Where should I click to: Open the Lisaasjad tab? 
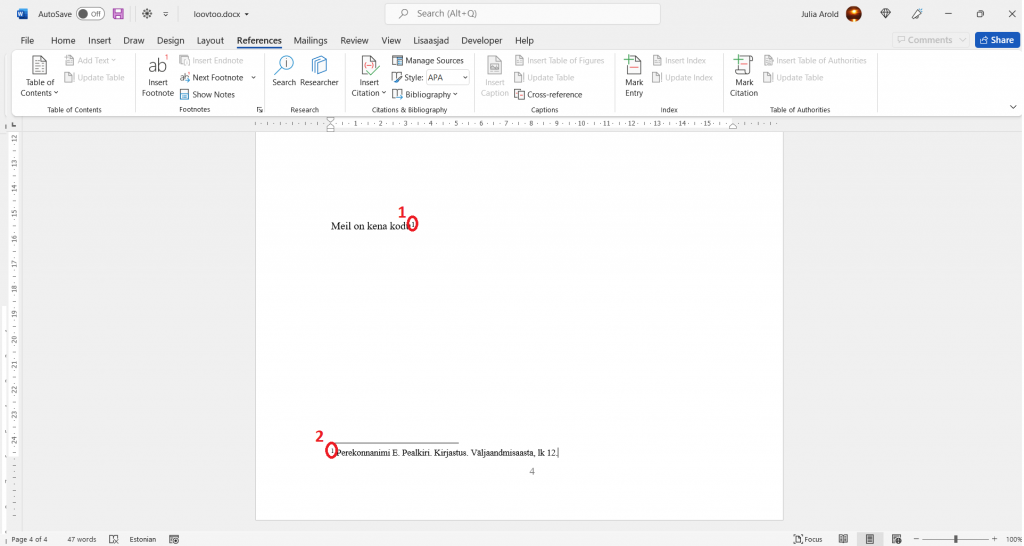(431, 40)
